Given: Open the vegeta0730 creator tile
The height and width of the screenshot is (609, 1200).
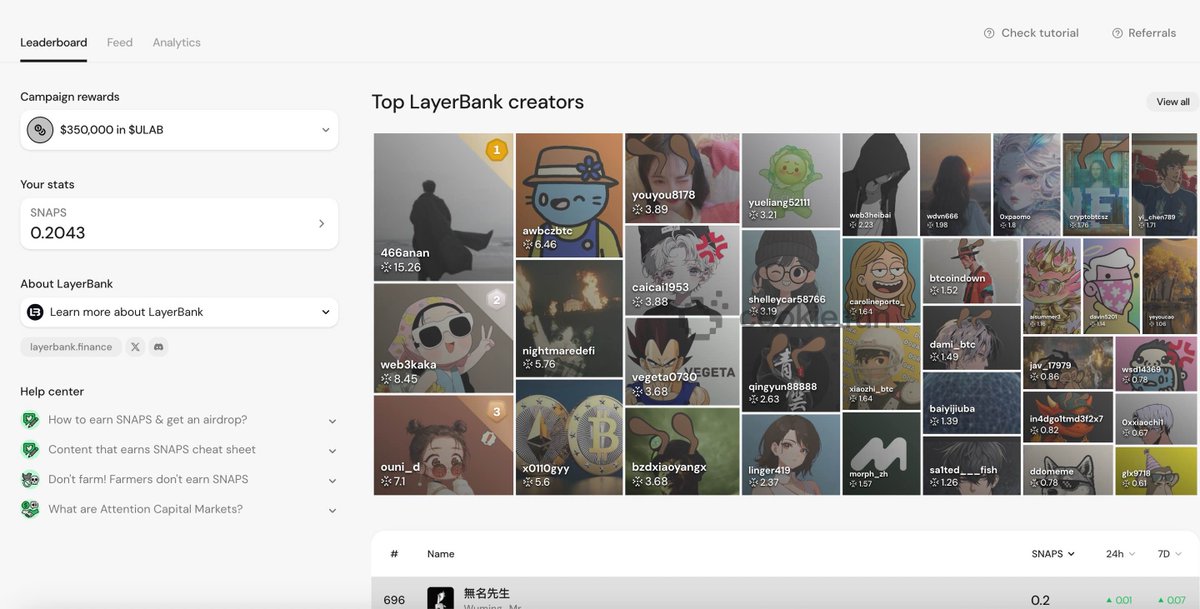Looking at the screenshot, I should tap(682, 361).
